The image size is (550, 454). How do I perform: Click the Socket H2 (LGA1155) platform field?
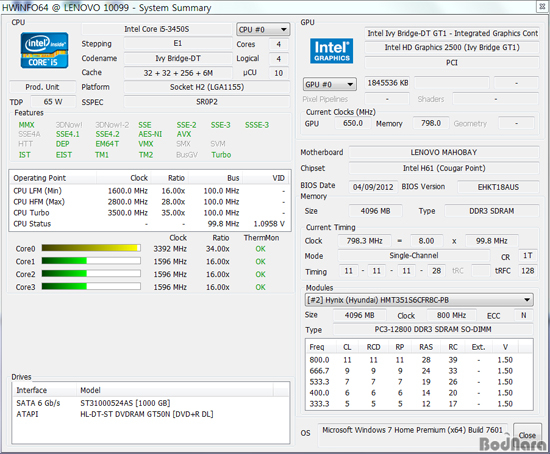(207, 87)
